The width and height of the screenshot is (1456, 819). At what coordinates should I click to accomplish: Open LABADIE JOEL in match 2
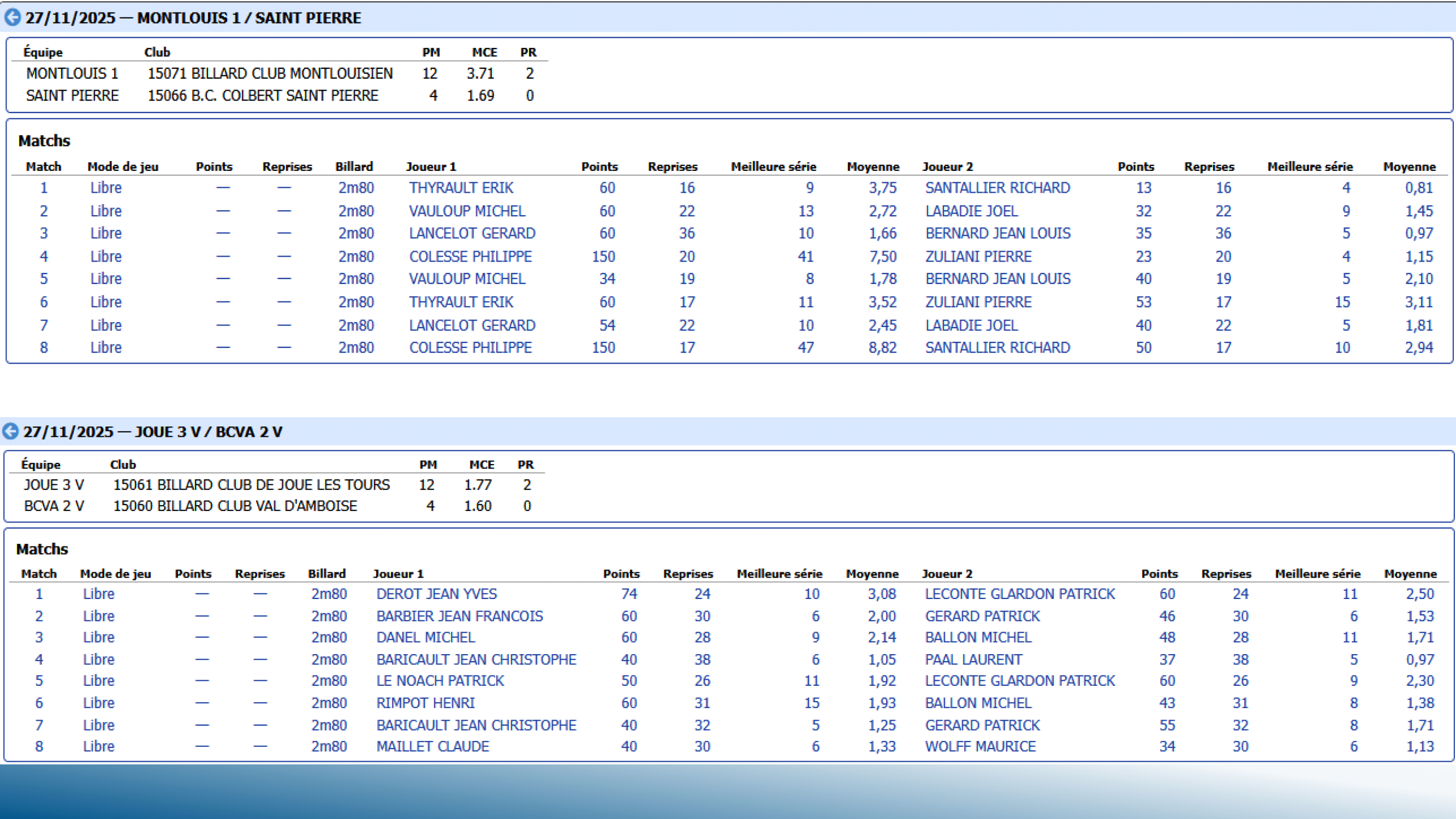pyautogui.click(x=971, y=211)
